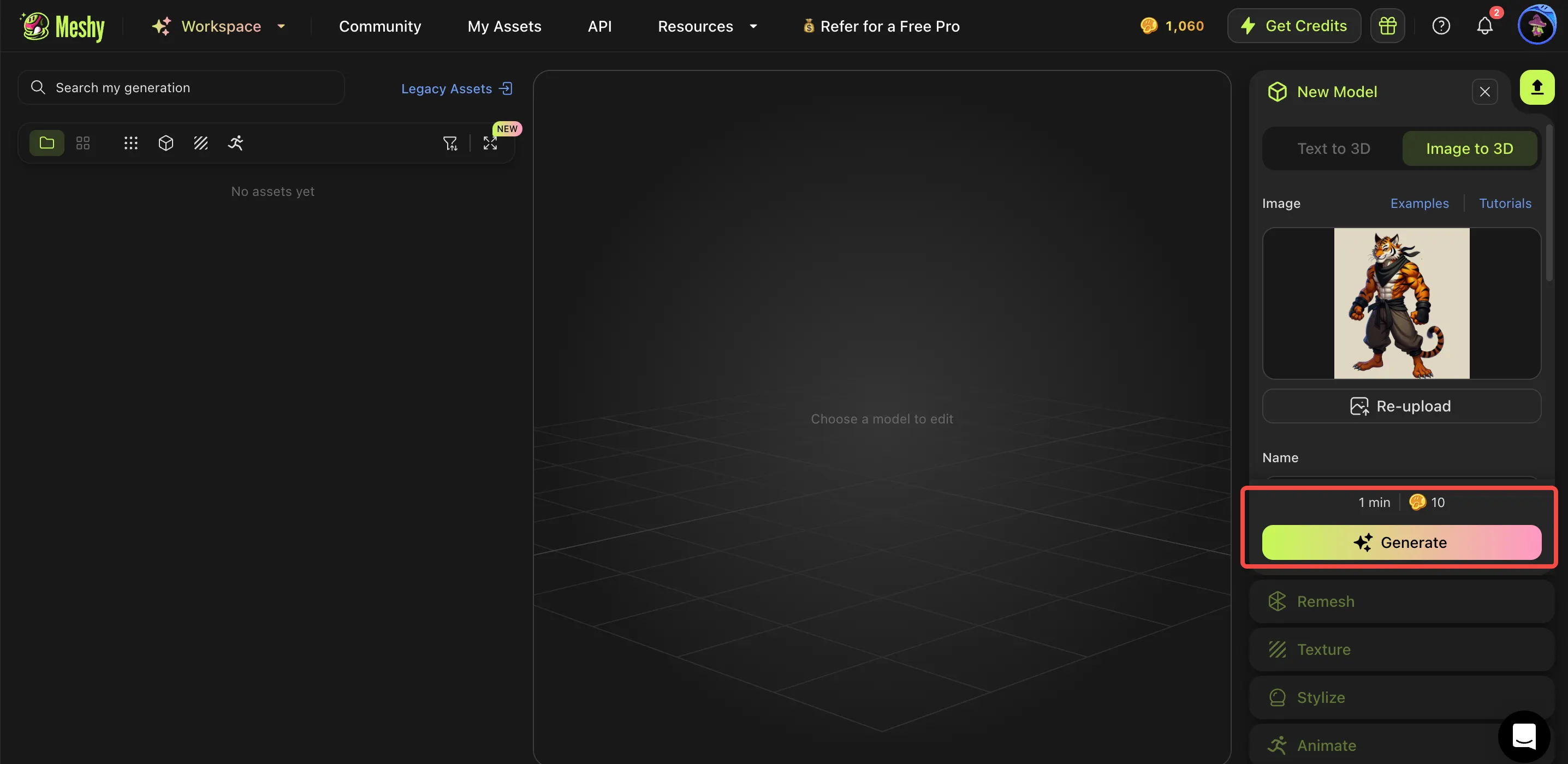This screenshot has height=764, width=1568.
Task: Open the help question mark icon
Action: coord(1441,26)
